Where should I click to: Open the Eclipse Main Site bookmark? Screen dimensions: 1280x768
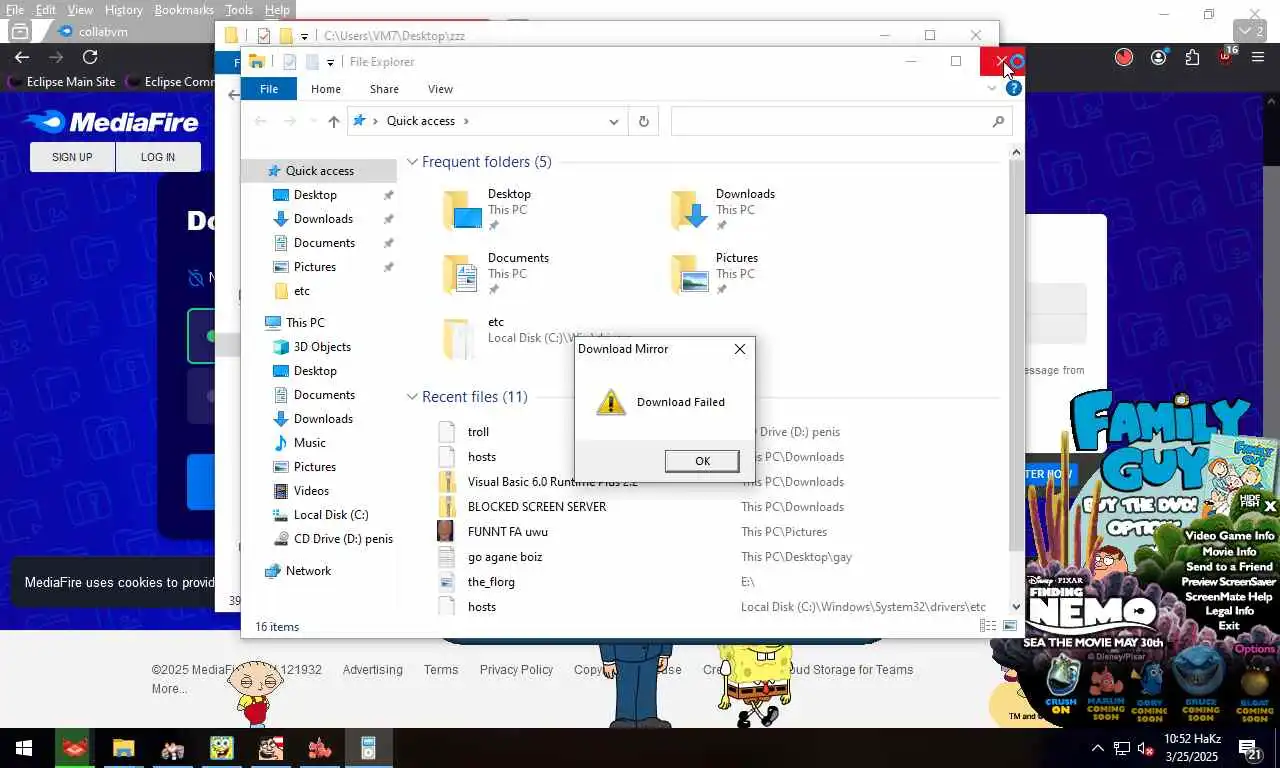click(x=62, y=82)
